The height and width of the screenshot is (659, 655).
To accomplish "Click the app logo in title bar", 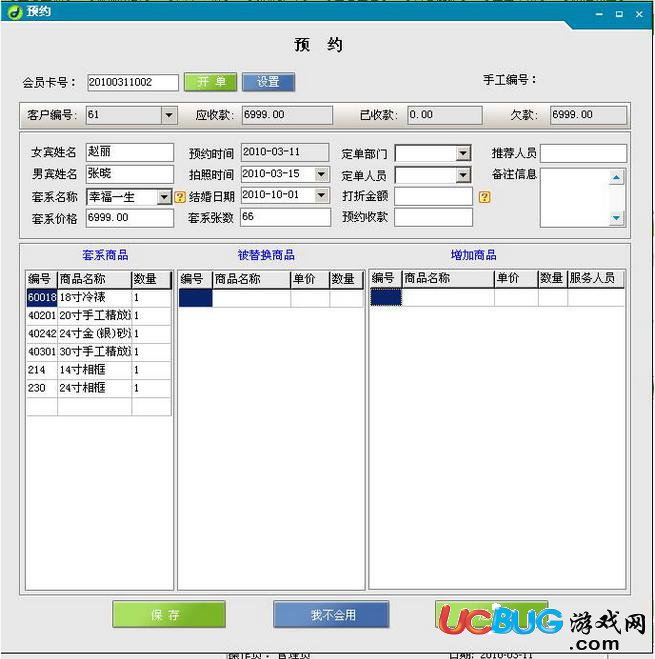I will (x=15, y=11).
